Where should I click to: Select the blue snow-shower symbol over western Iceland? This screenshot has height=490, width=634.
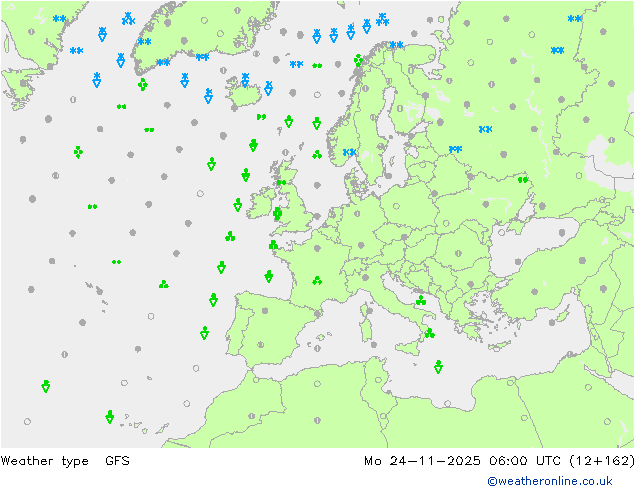point(245,80)
